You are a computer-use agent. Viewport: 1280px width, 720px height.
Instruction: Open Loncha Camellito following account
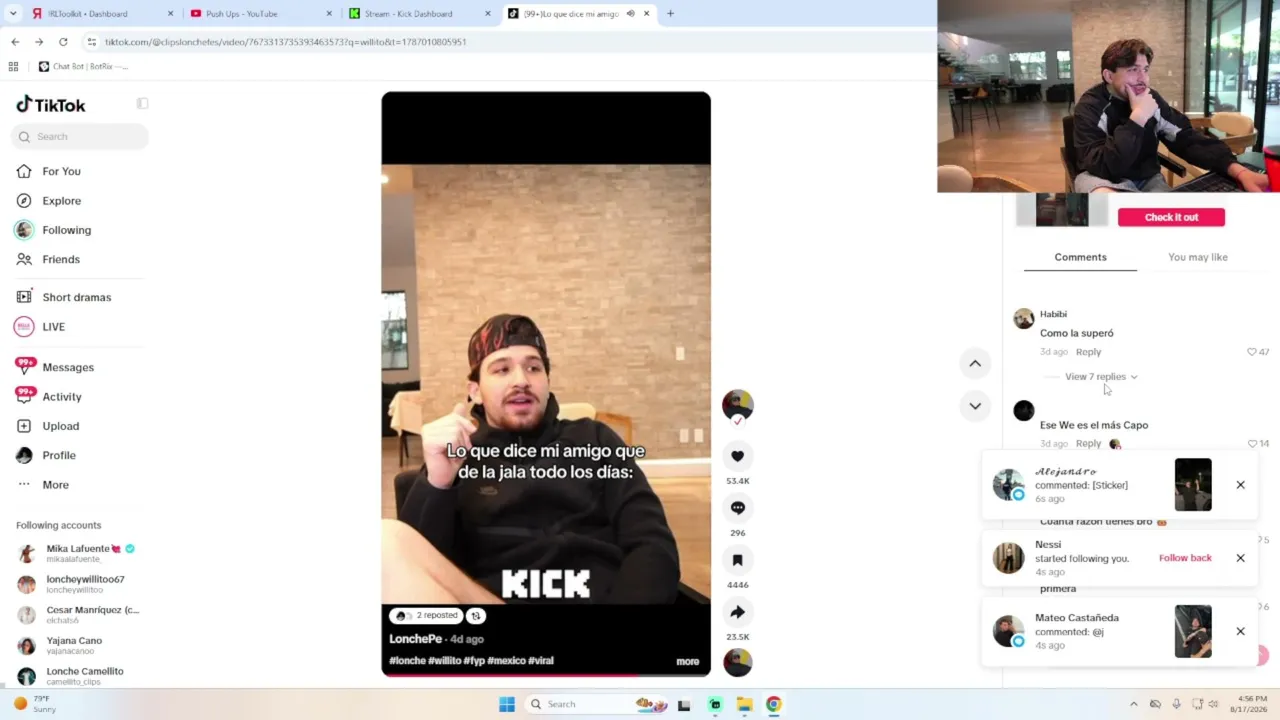(77, 676)
